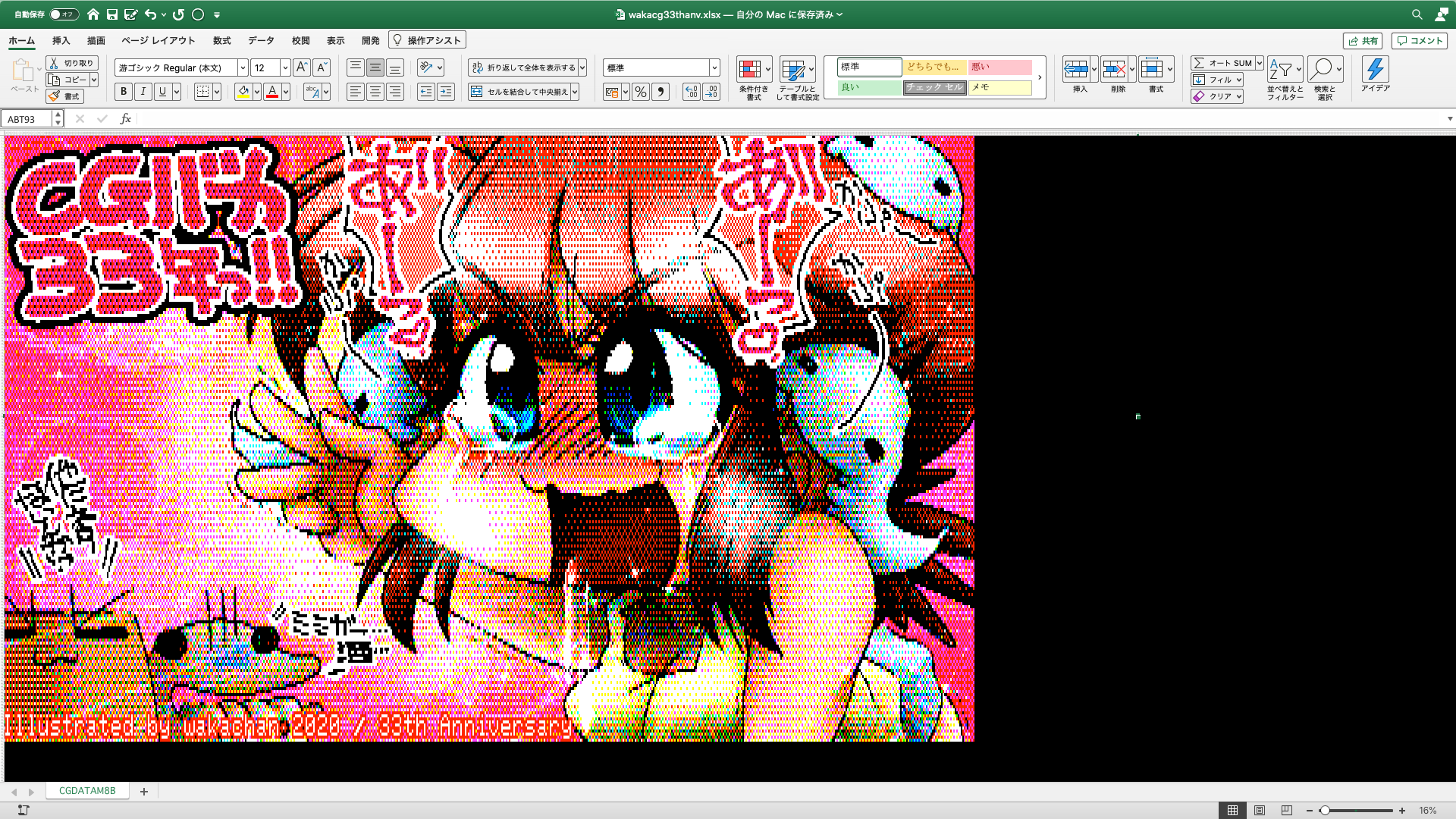1456x819 pixels.
Task: Apply the Bad red cell style
Action: point(999,67)
